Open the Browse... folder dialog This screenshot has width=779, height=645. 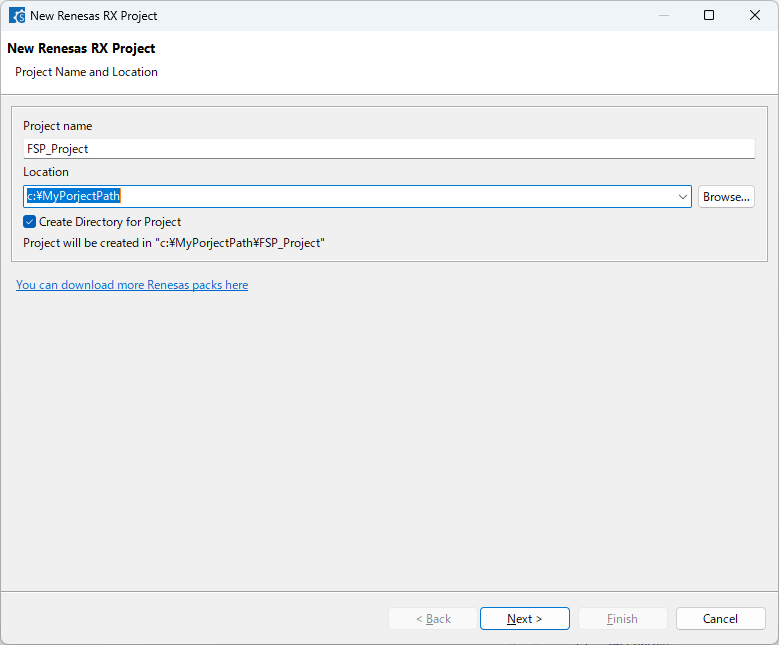coord(726,197)
